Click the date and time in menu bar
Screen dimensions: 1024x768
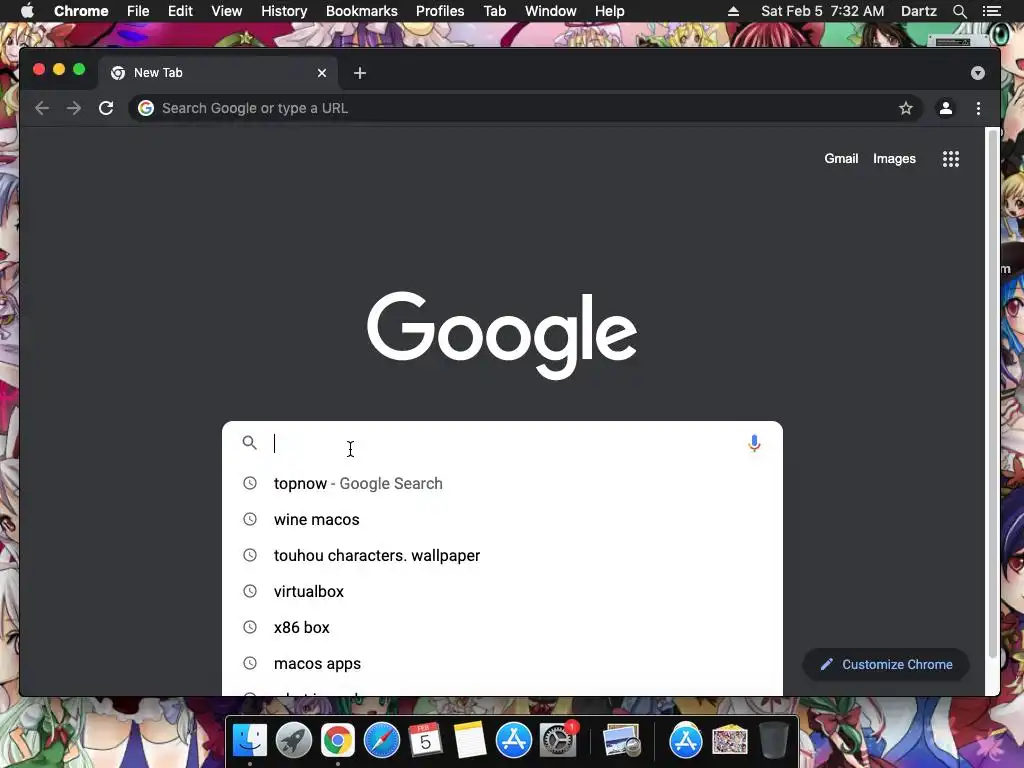pyautogui.click(x=823, y=11)
